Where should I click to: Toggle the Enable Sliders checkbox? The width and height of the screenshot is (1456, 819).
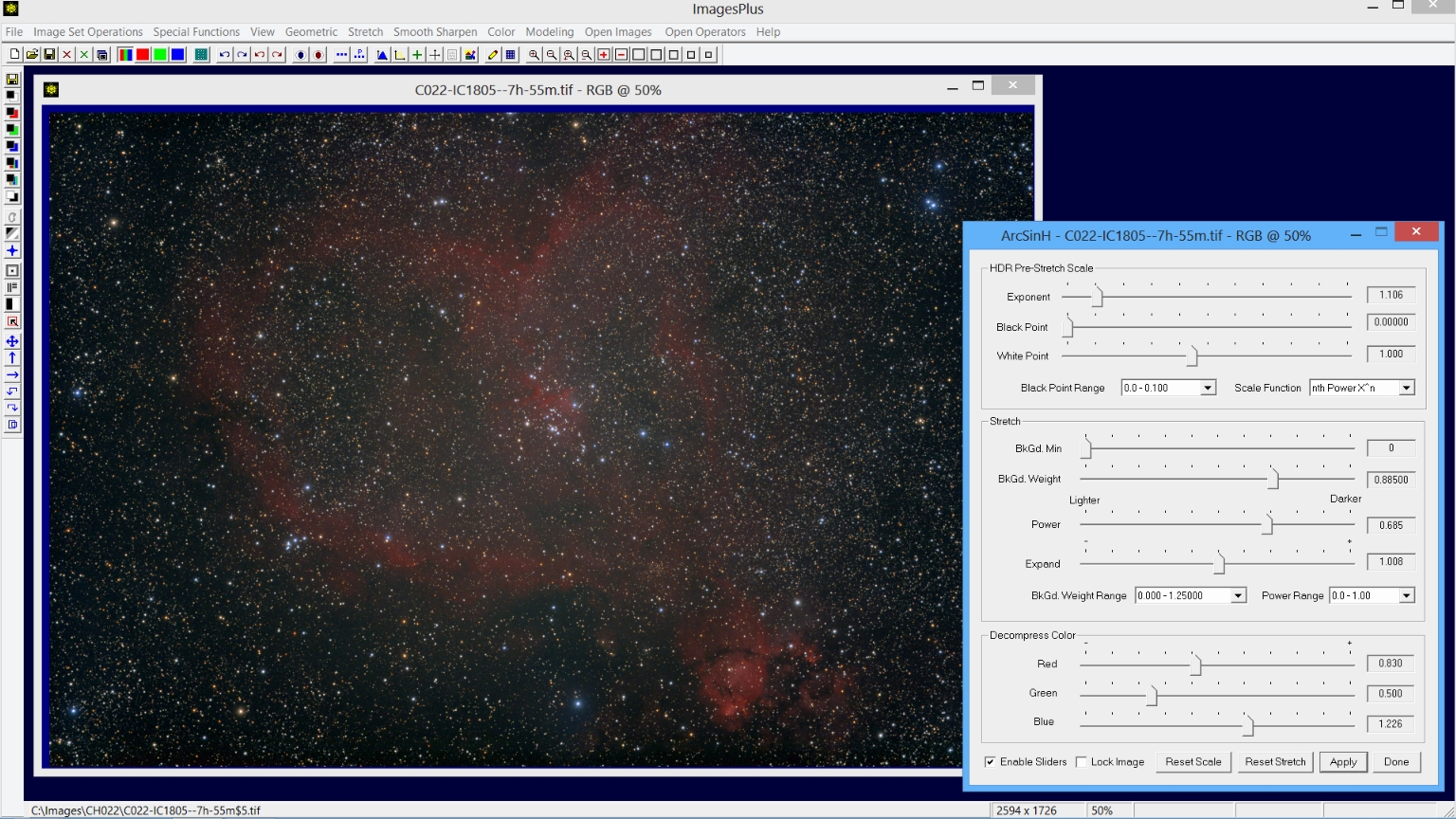tap(990, 762)
